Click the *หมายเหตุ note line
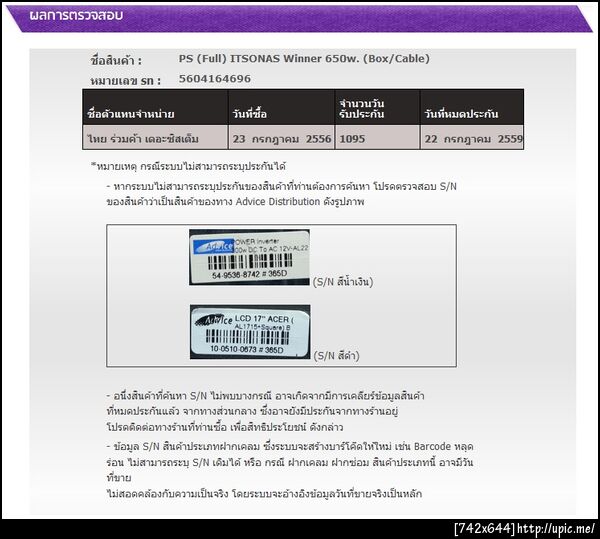600x539 pixels. (188, 166)
